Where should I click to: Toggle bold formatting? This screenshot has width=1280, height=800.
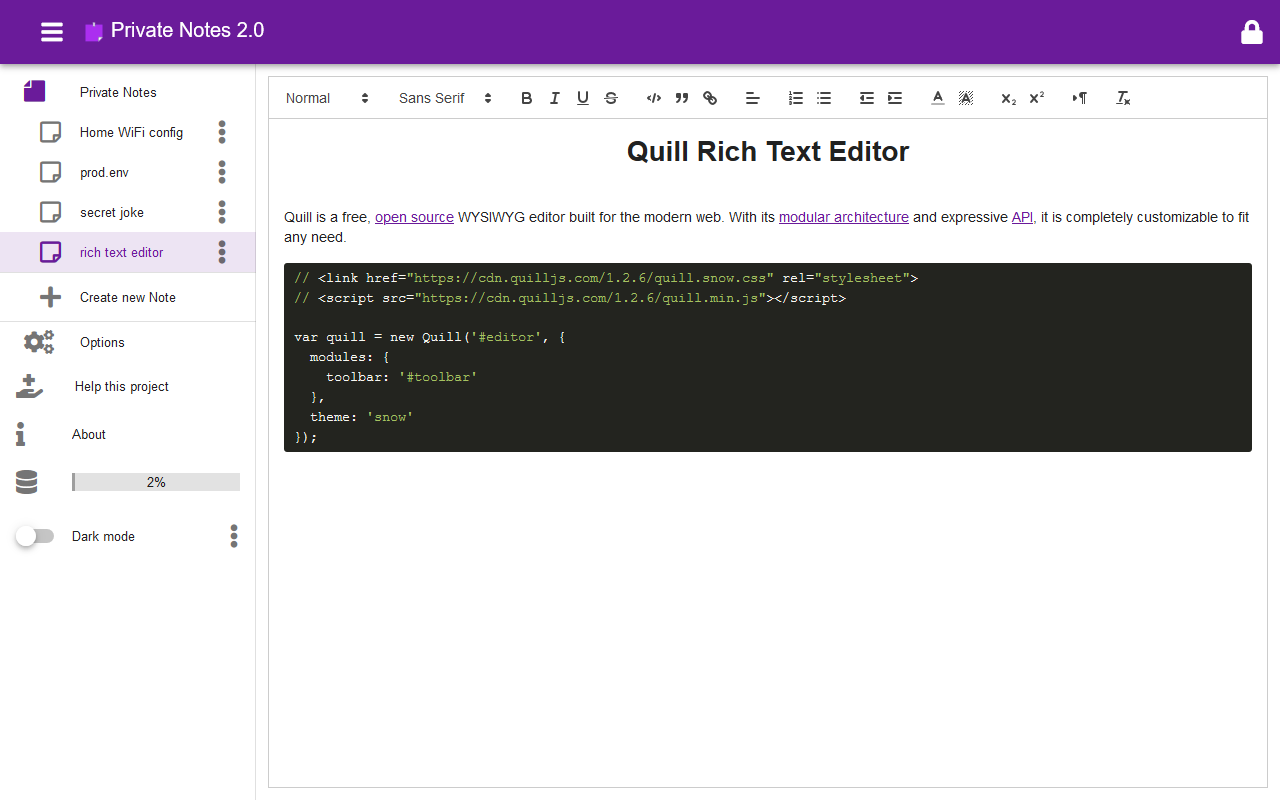tap(527, 98)
